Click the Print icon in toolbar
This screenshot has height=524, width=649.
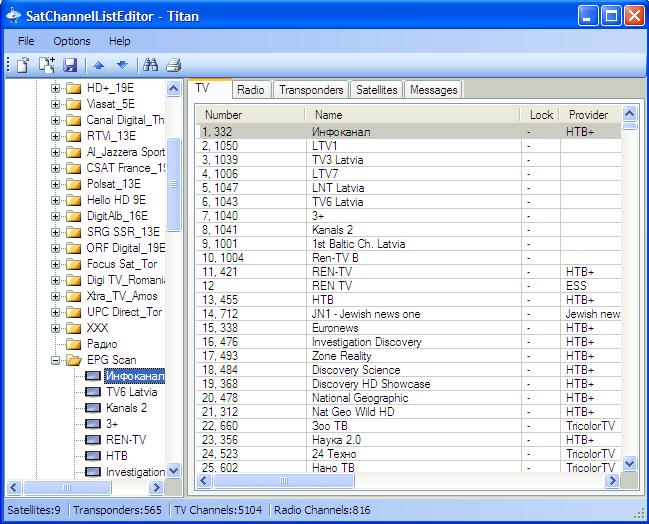tap(173, 65)
